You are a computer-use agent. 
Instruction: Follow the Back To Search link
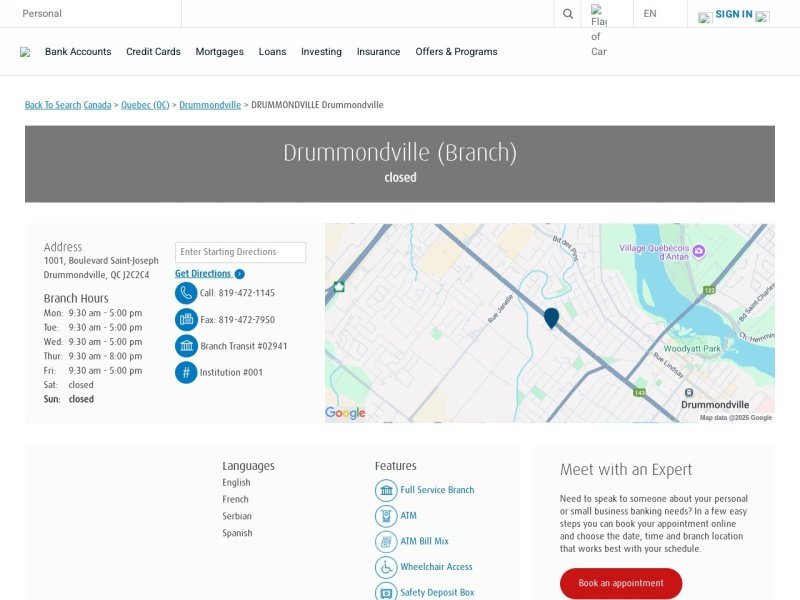coord(53,105)
